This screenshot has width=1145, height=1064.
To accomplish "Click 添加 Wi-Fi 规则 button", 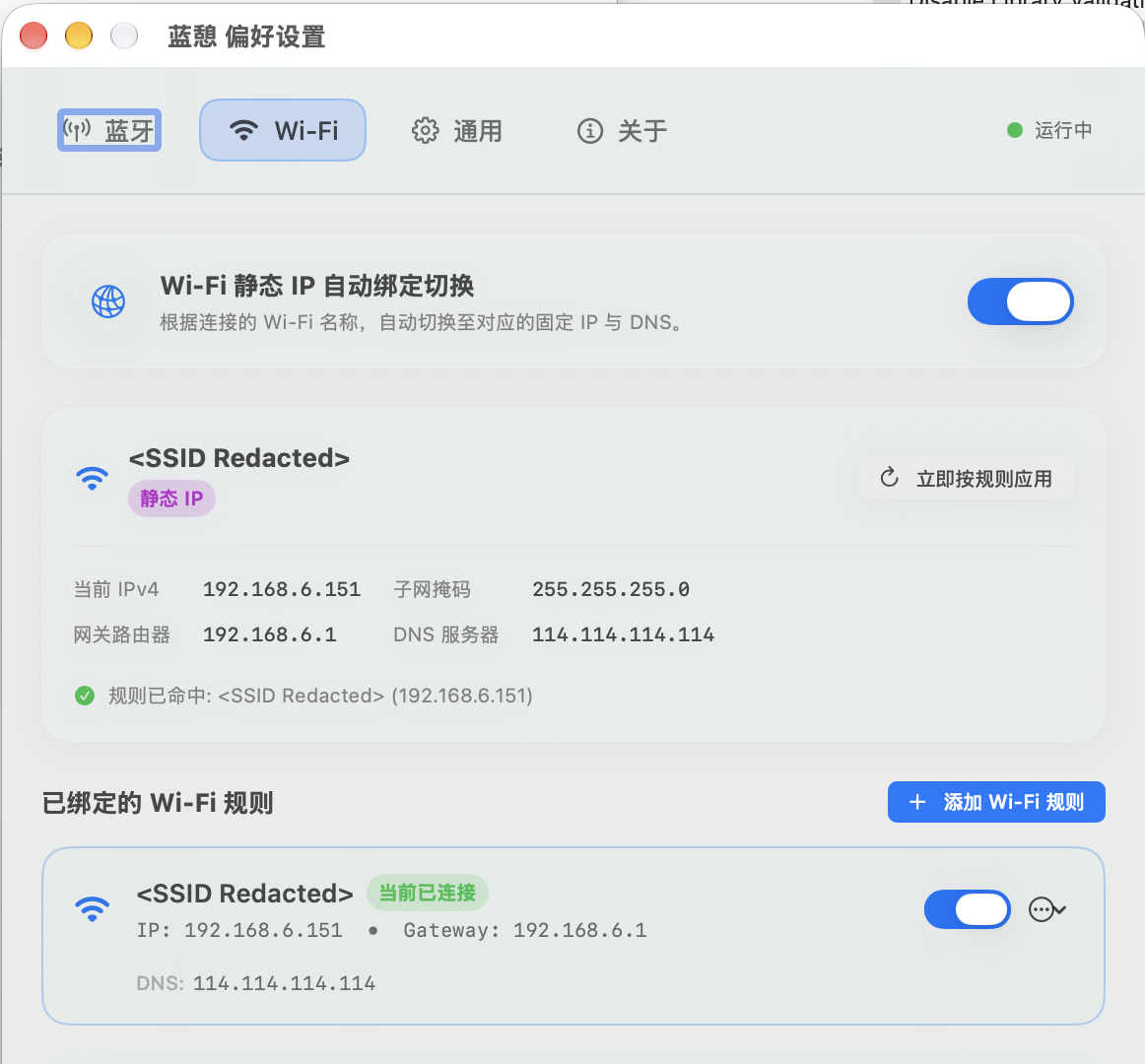I will pos(996,802).
